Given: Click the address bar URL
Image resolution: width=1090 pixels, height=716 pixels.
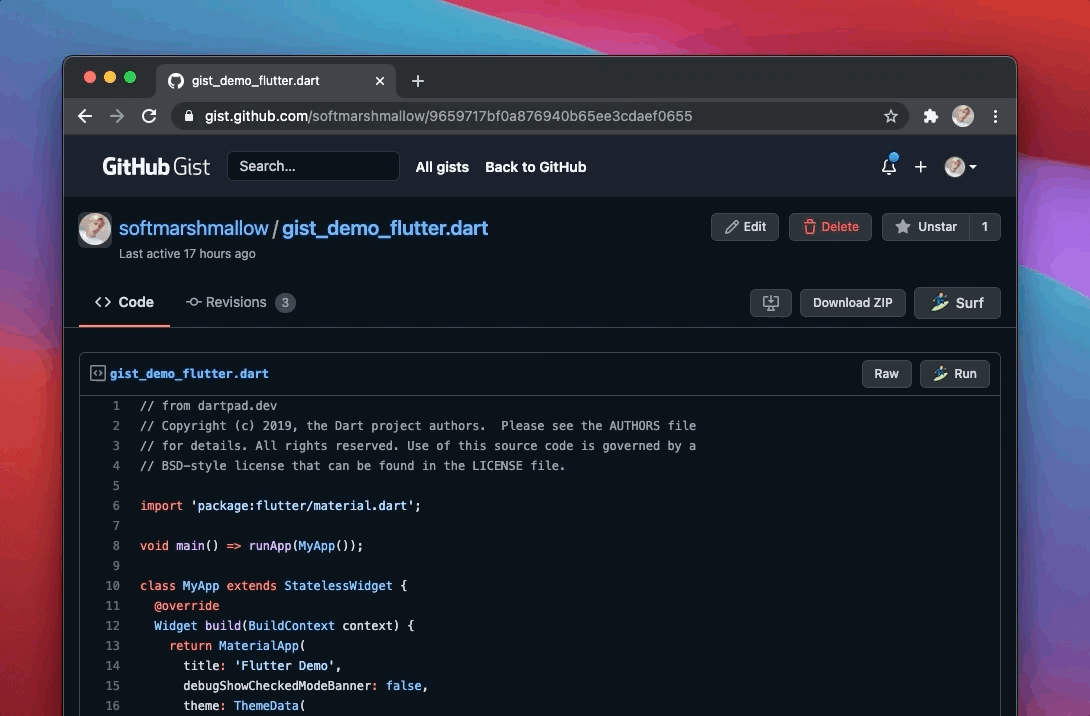Looking at the screenshot, I should [448, 116].
